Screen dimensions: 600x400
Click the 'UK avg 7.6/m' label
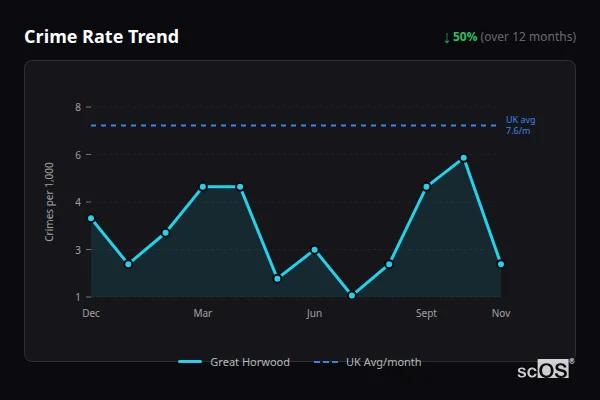(x=520, y=125)
